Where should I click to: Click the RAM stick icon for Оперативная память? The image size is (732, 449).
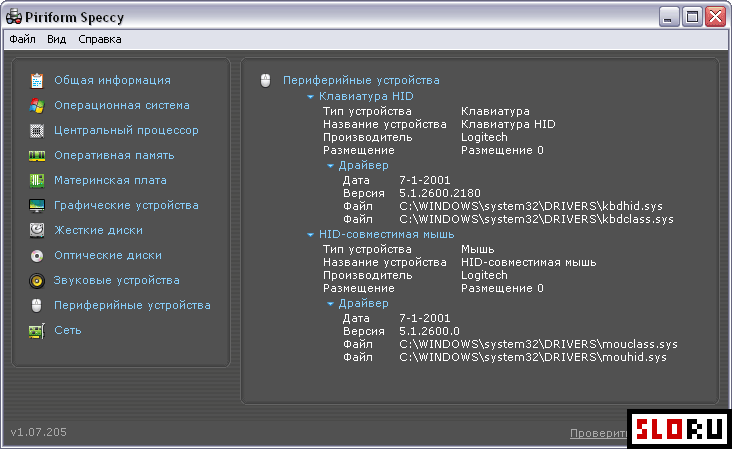coord(37,156)
